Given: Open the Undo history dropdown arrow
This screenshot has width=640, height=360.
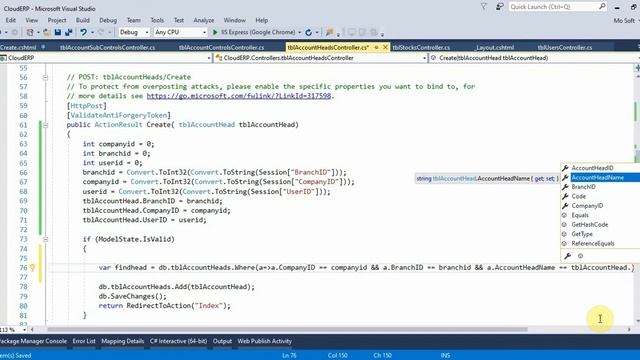Looking at the screenshot, I should click(92, 32).
